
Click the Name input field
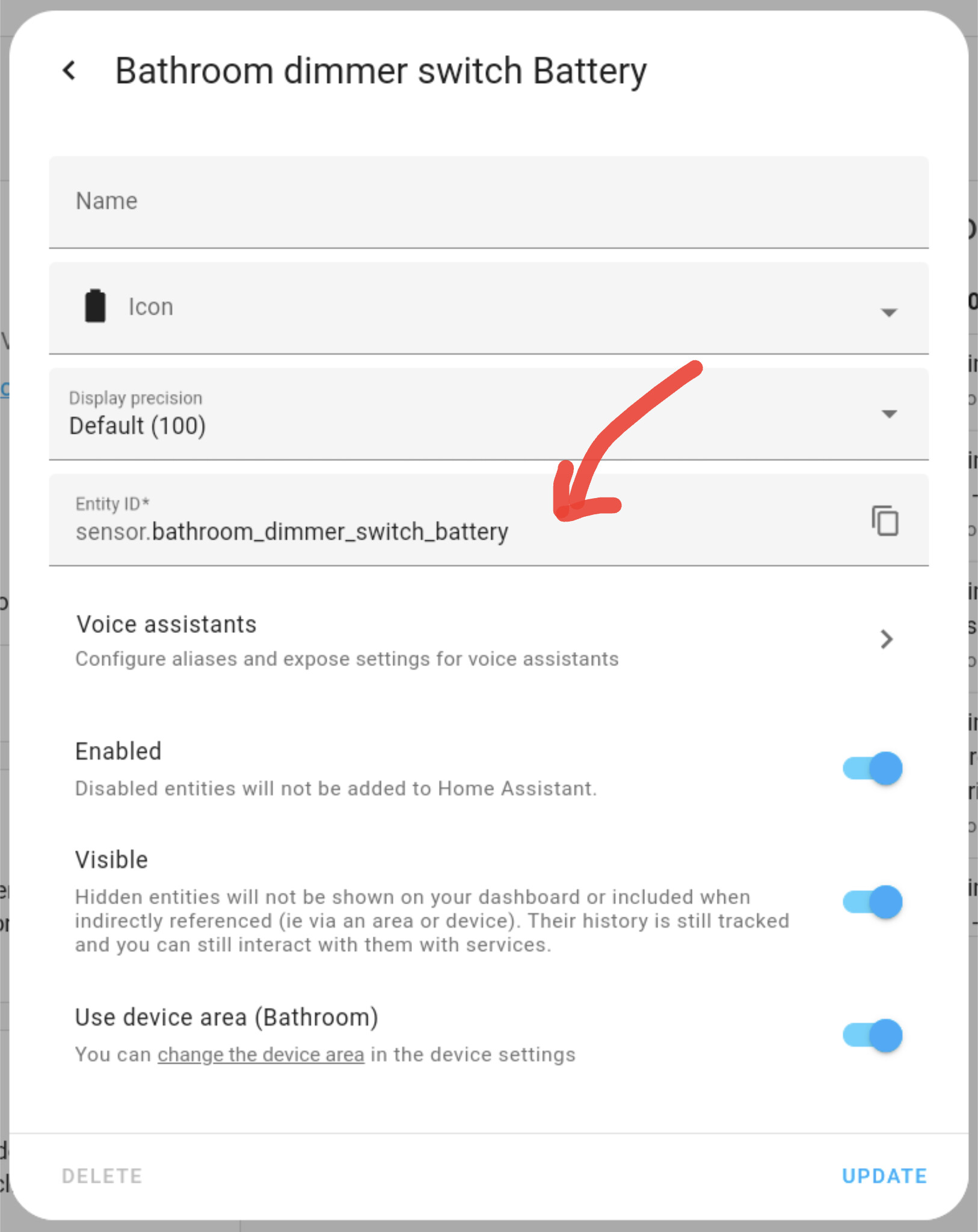[488, 202]
